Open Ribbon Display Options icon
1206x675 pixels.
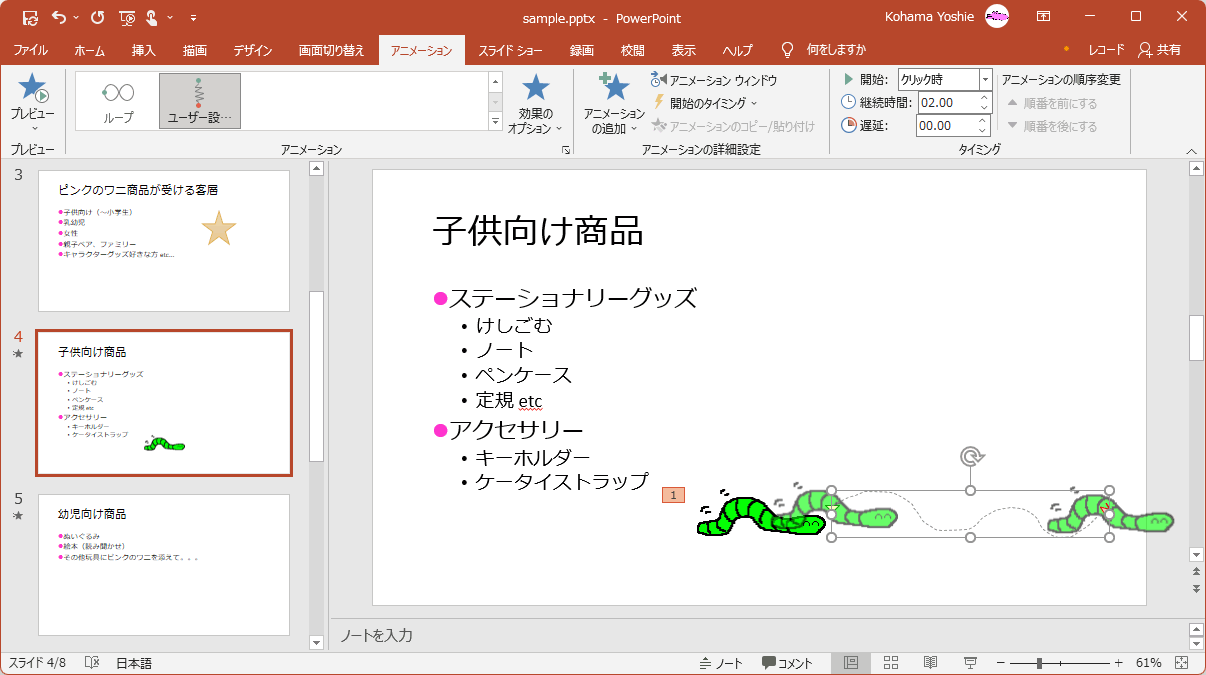tap(1043, 16)
